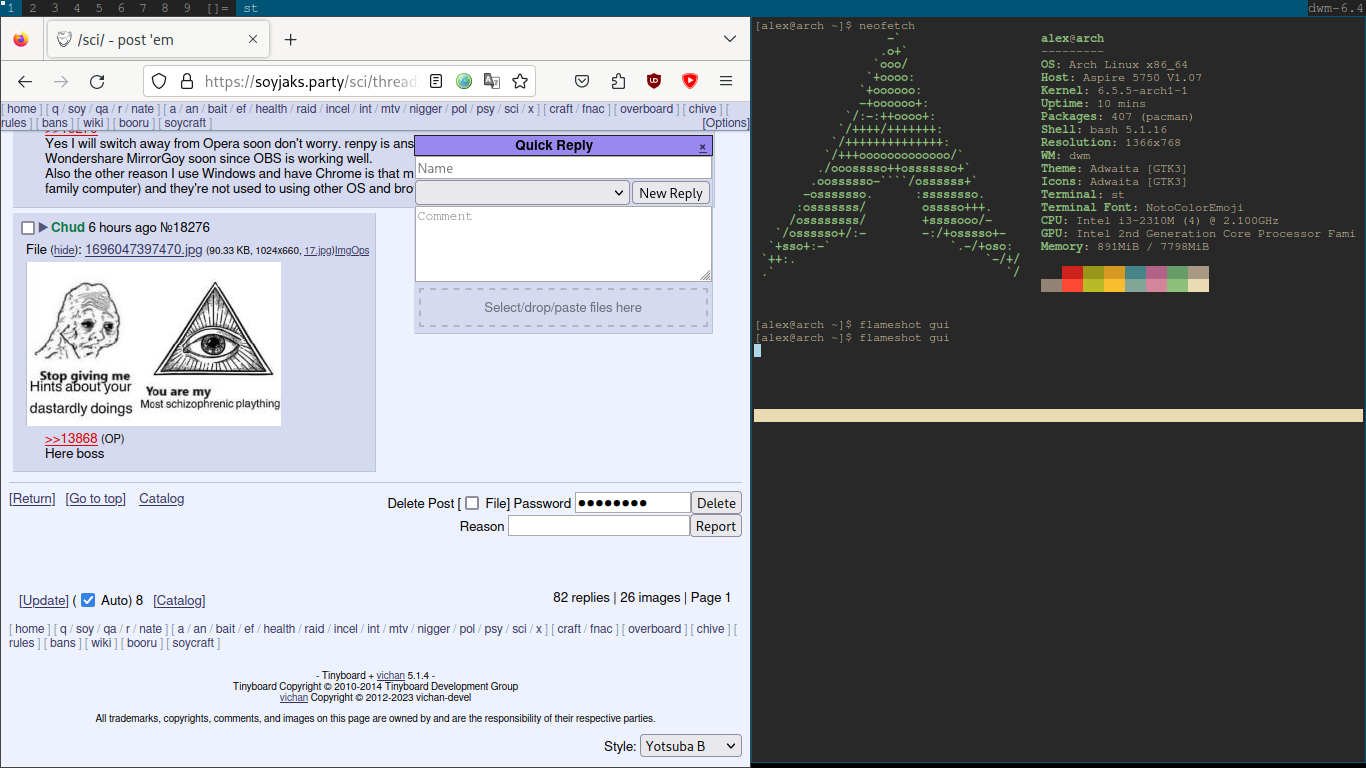Click the globe extension icon in address bar
This screenshot has width=1366, height=768.
click(x=464, y=82)
